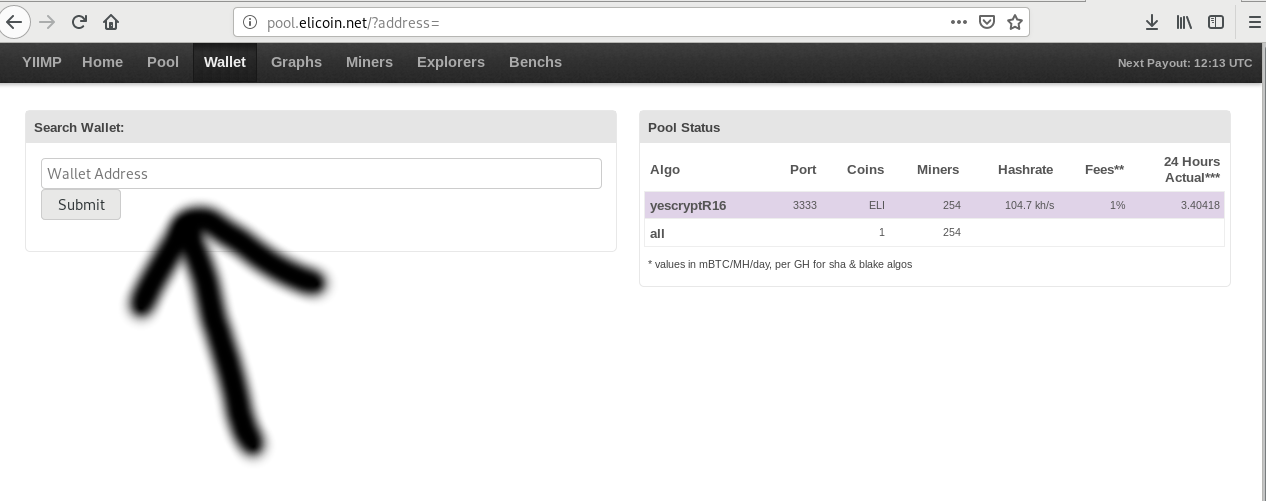
Task: Click the browser back arrow button
Action: pos(12,22)
